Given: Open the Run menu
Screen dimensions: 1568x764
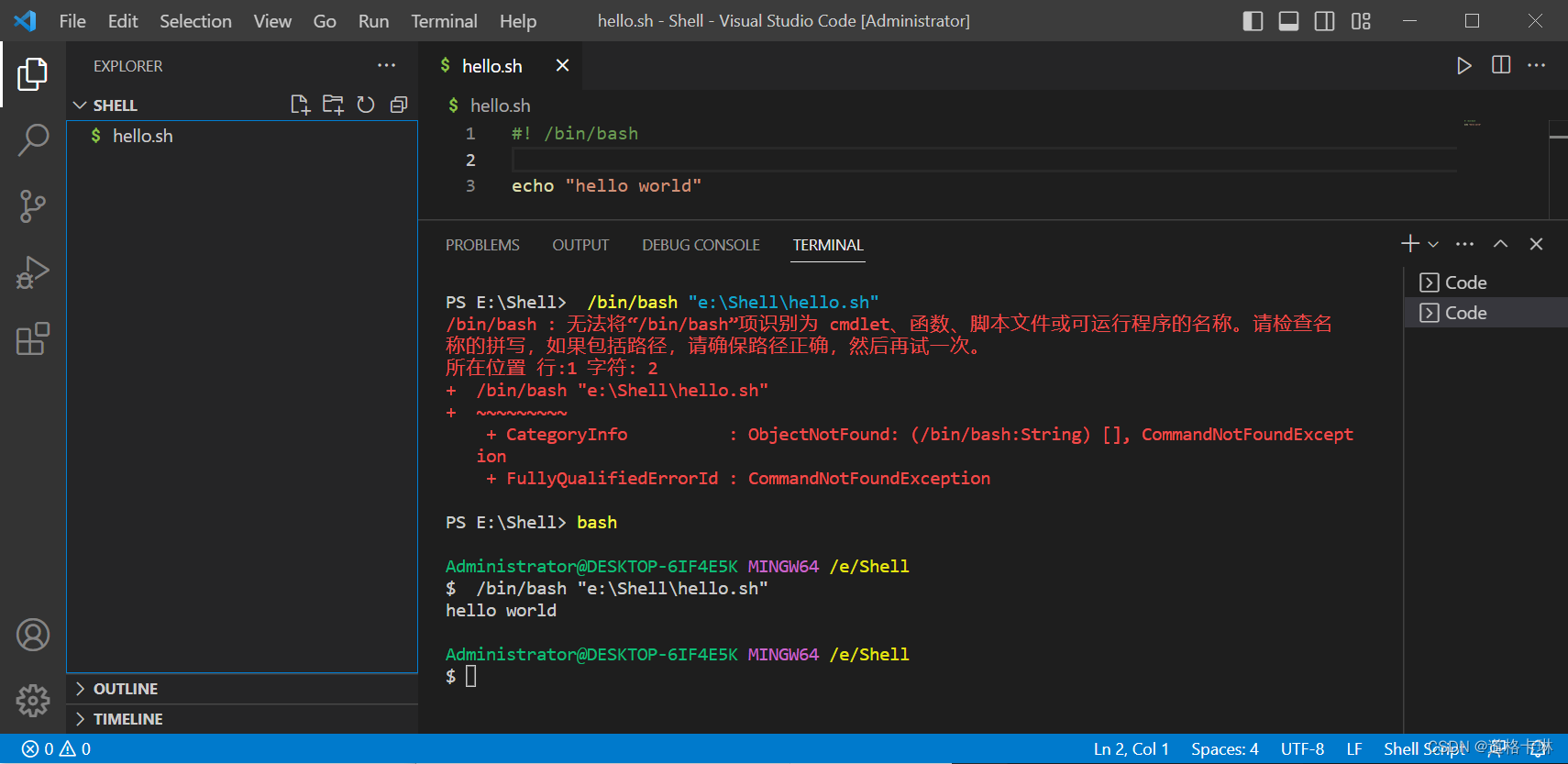Looking at the screenshot, I should 373,20.
